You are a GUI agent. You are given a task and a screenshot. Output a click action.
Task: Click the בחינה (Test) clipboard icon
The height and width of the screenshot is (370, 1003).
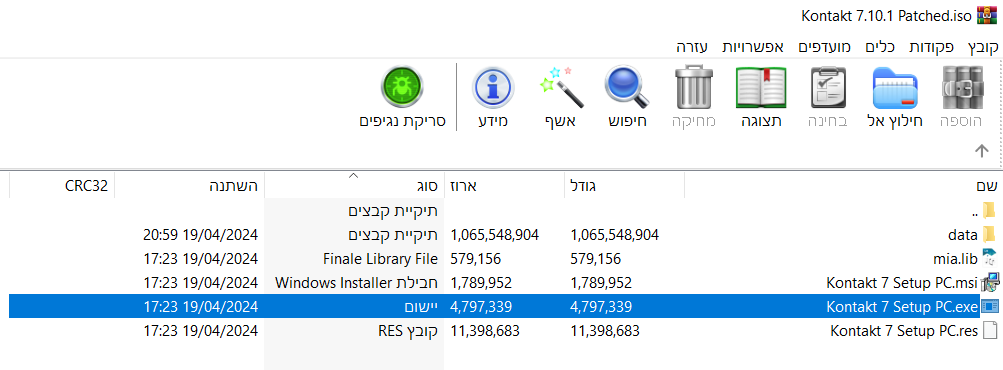coord(828,87)
